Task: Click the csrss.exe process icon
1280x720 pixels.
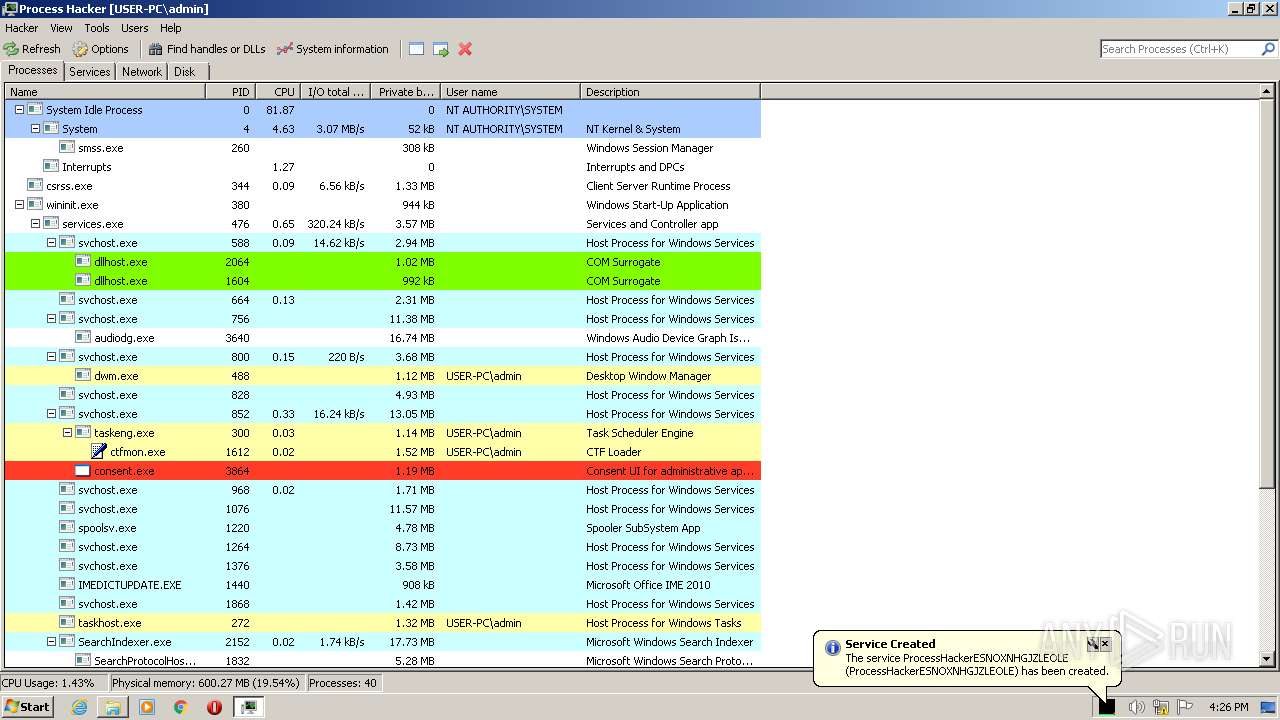Action: [x=35, y=186]
